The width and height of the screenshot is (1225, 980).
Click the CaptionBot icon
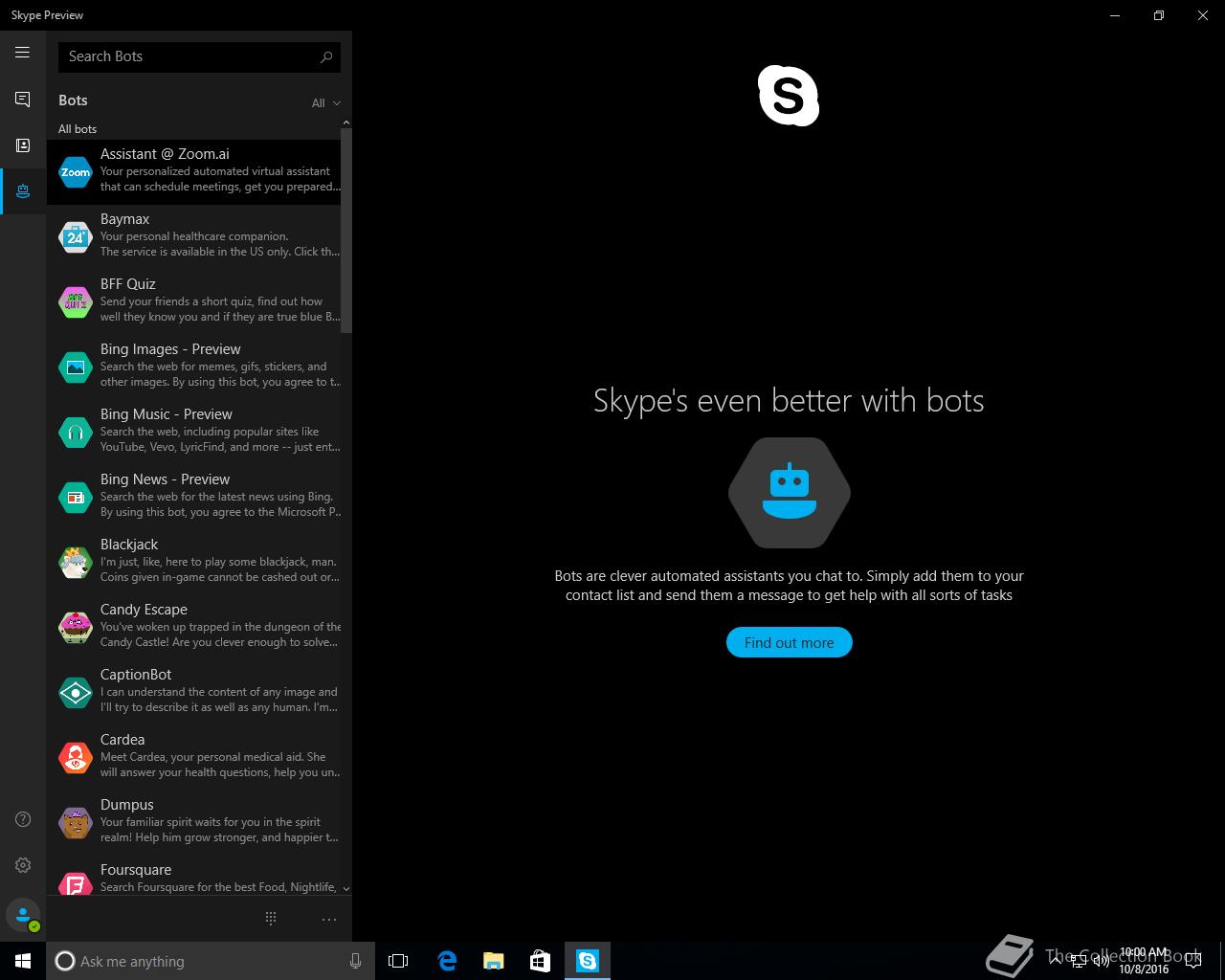(76, 693)
